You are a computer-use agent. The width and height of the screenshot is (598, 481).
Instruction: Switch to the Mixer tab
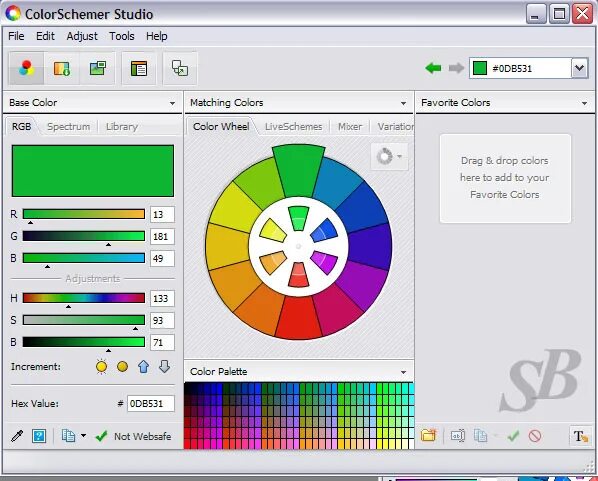coord(350,127)
